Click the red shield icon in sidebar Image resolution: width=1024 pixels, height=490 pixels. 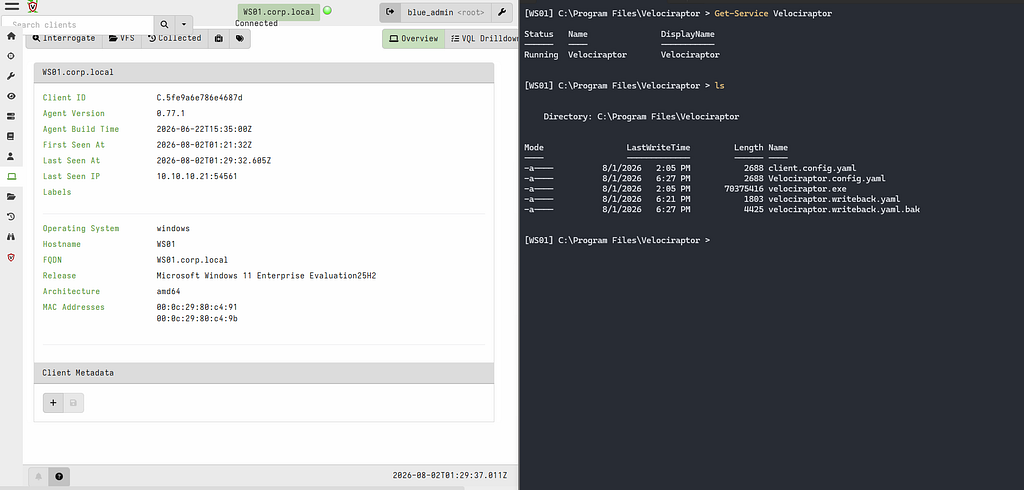(x=11, y=257)
